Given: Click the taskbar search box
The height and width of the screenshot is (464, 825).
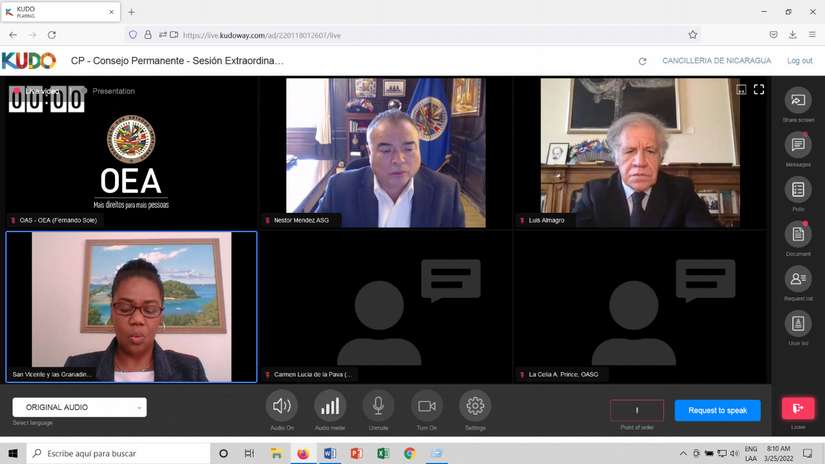Looking at the screenshot, I should tap(118, 453).
